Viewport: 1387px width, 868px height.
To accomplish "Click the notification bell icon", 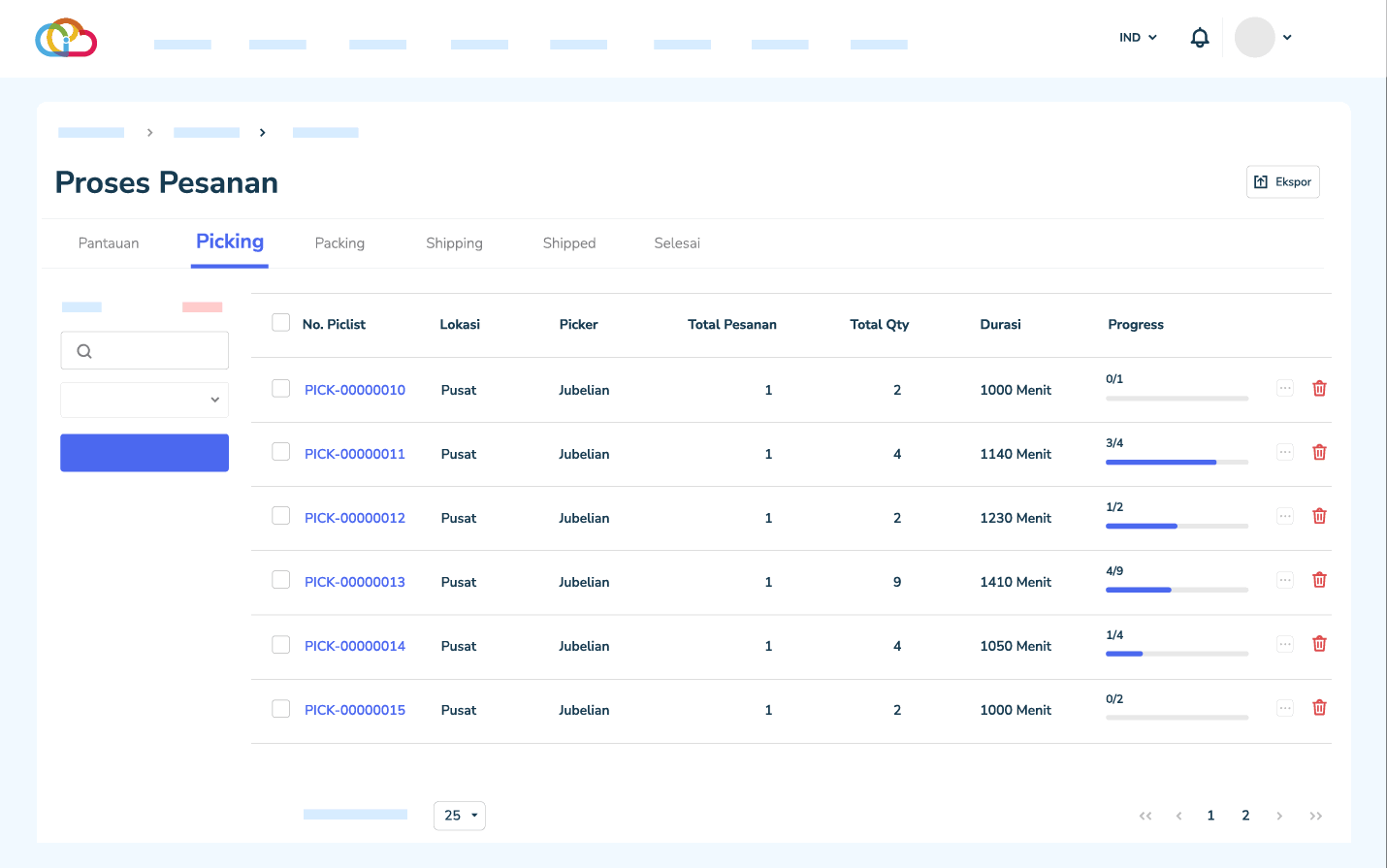I will [1200, 38].
